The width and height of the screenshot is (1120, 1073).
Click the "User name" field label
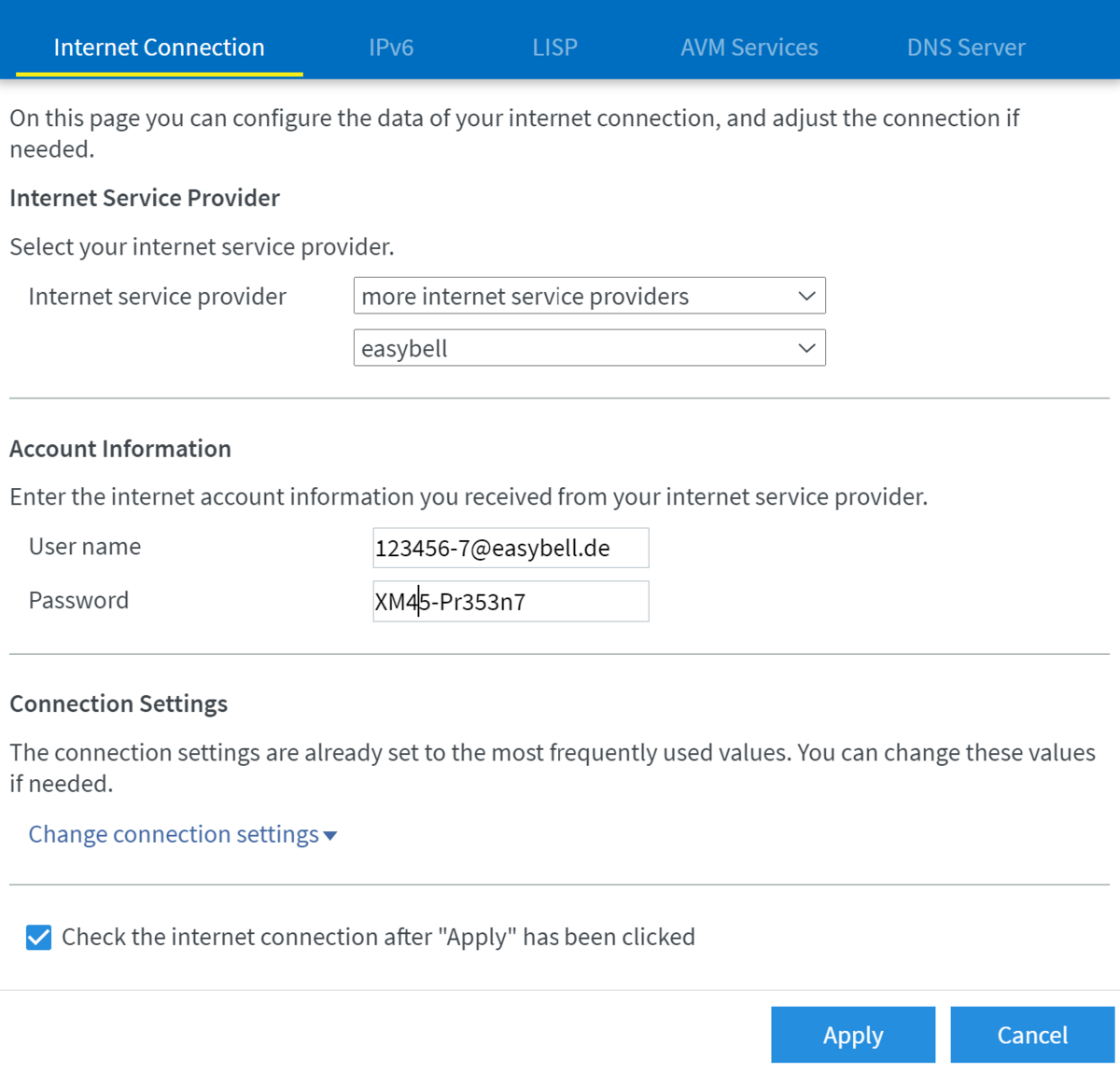[85, 547]
